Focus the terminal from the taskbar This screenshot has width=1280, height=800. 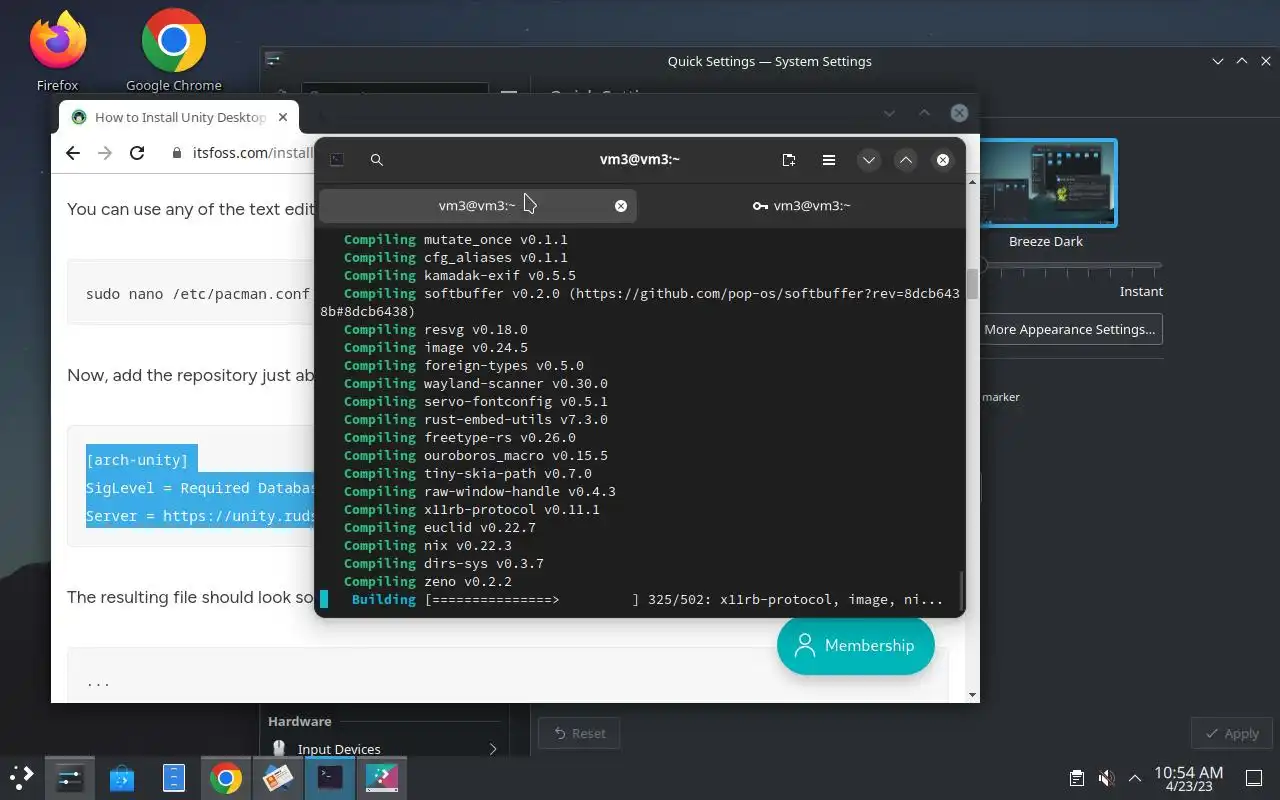tap(330, 777)
